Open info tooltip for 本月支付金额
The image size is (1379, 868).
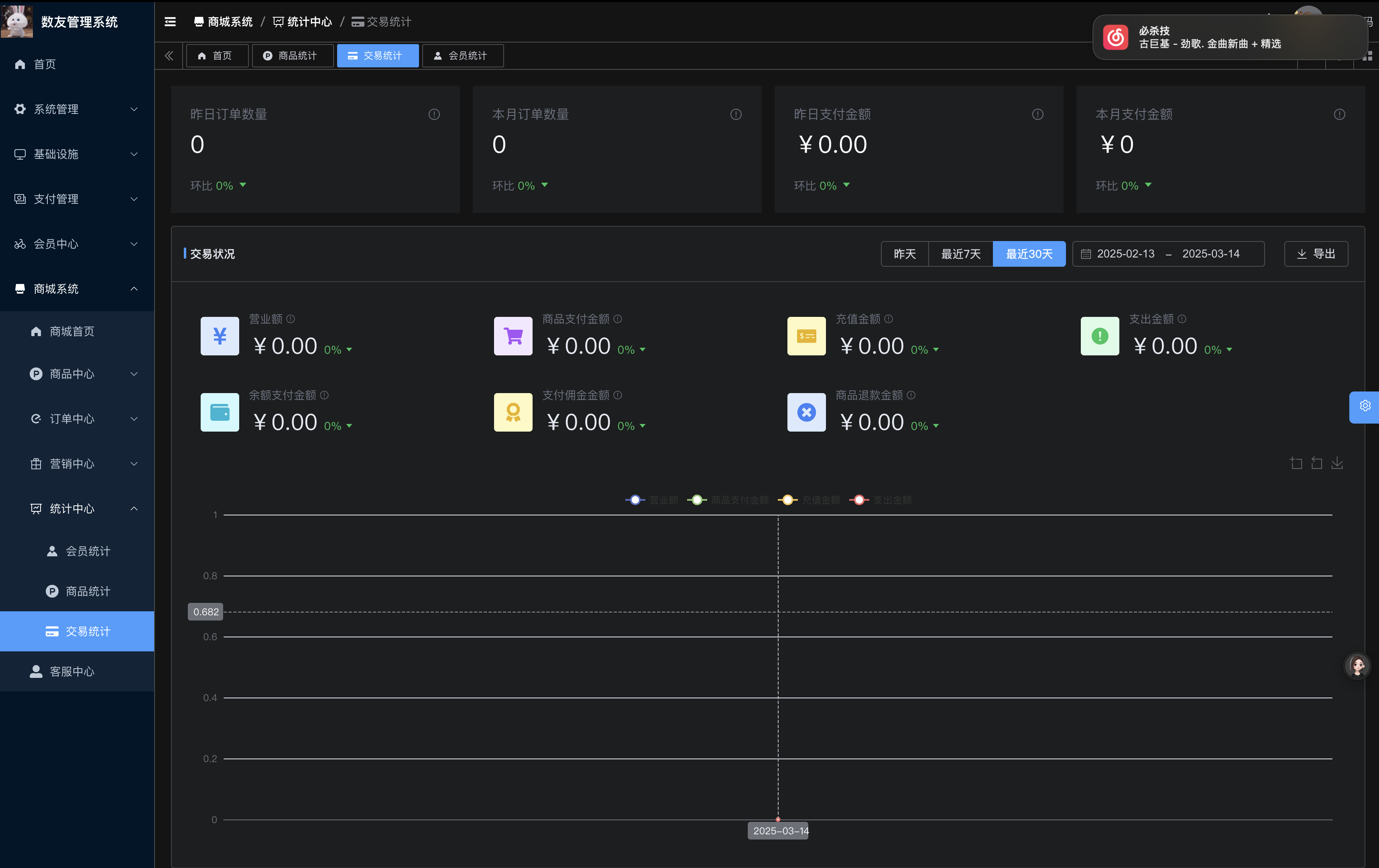click(x=1340, y=114)
